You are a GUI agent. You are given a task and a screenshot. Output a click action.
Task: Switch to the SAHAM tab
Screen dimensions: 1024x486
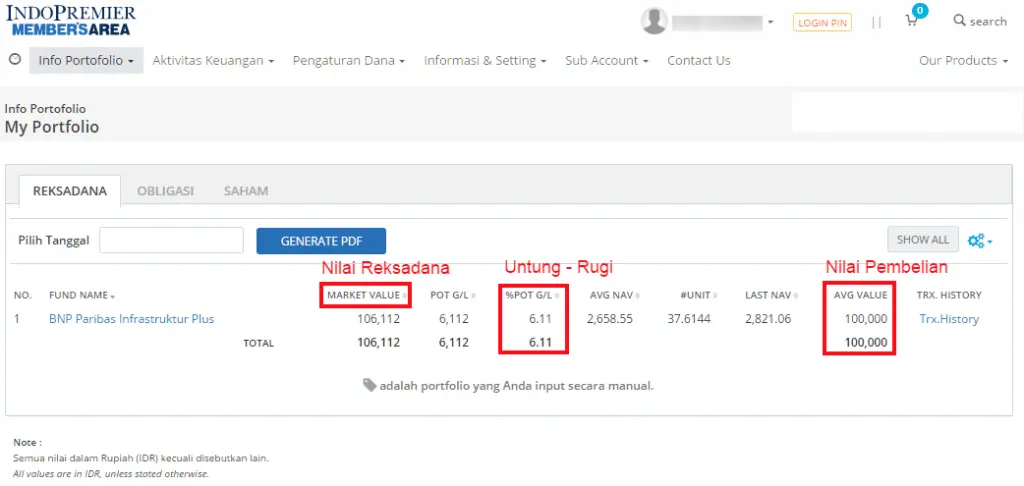tap(246, 191)
